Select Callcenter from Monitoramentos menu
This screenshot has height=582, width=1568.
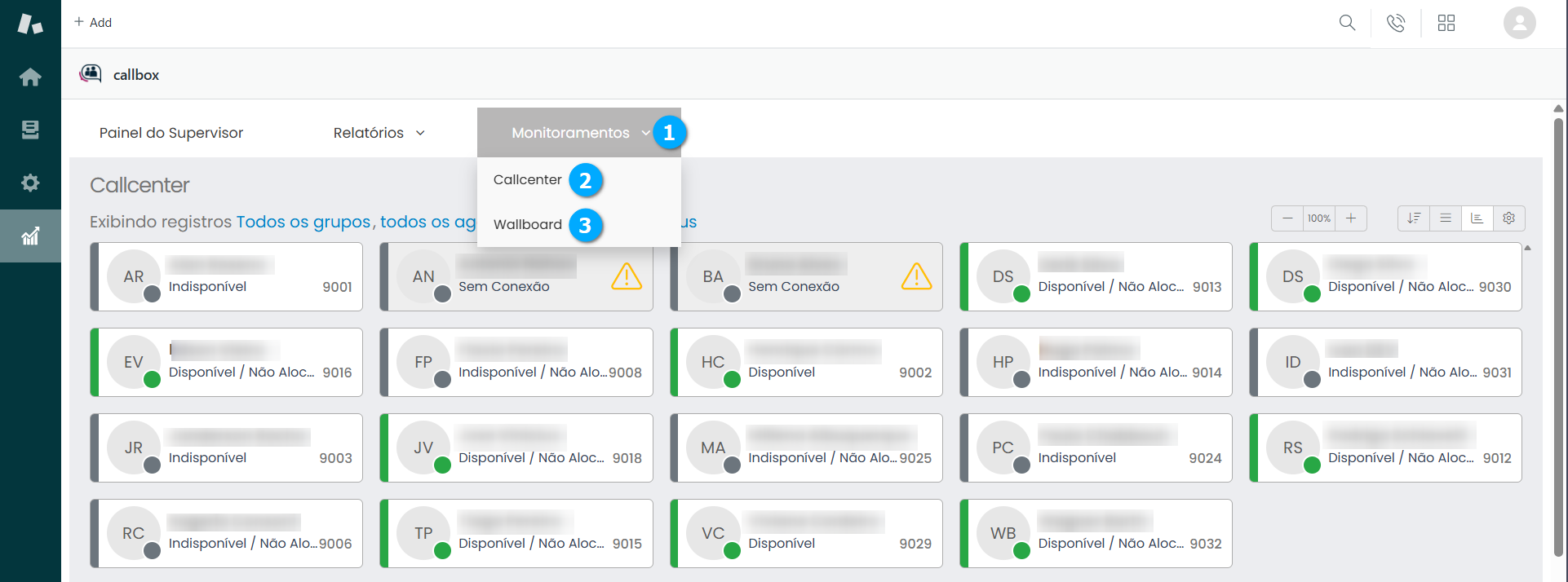tap(527, 180)
